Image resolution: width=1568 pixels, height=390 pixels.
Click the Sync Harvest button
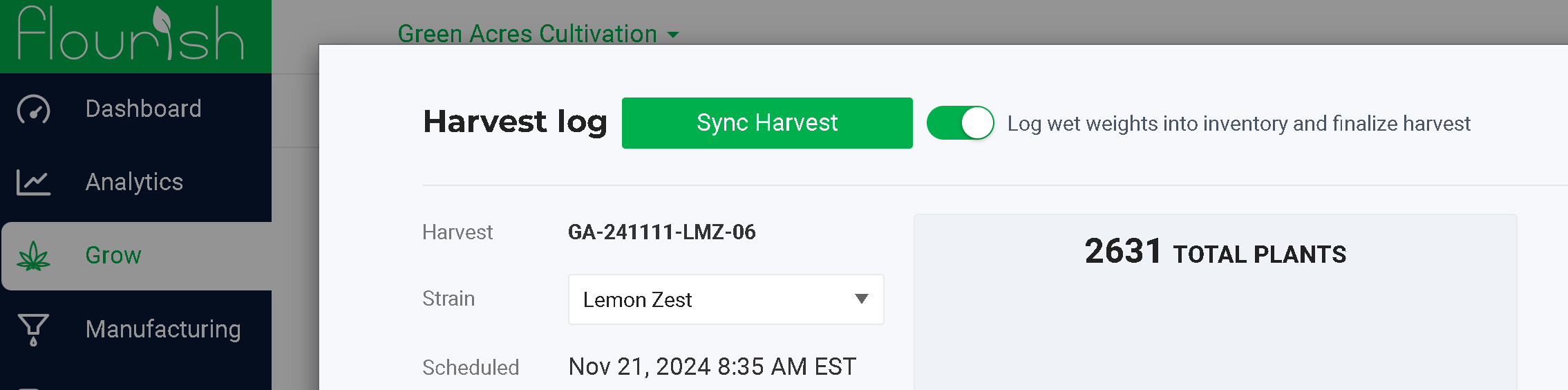point(767,123)
